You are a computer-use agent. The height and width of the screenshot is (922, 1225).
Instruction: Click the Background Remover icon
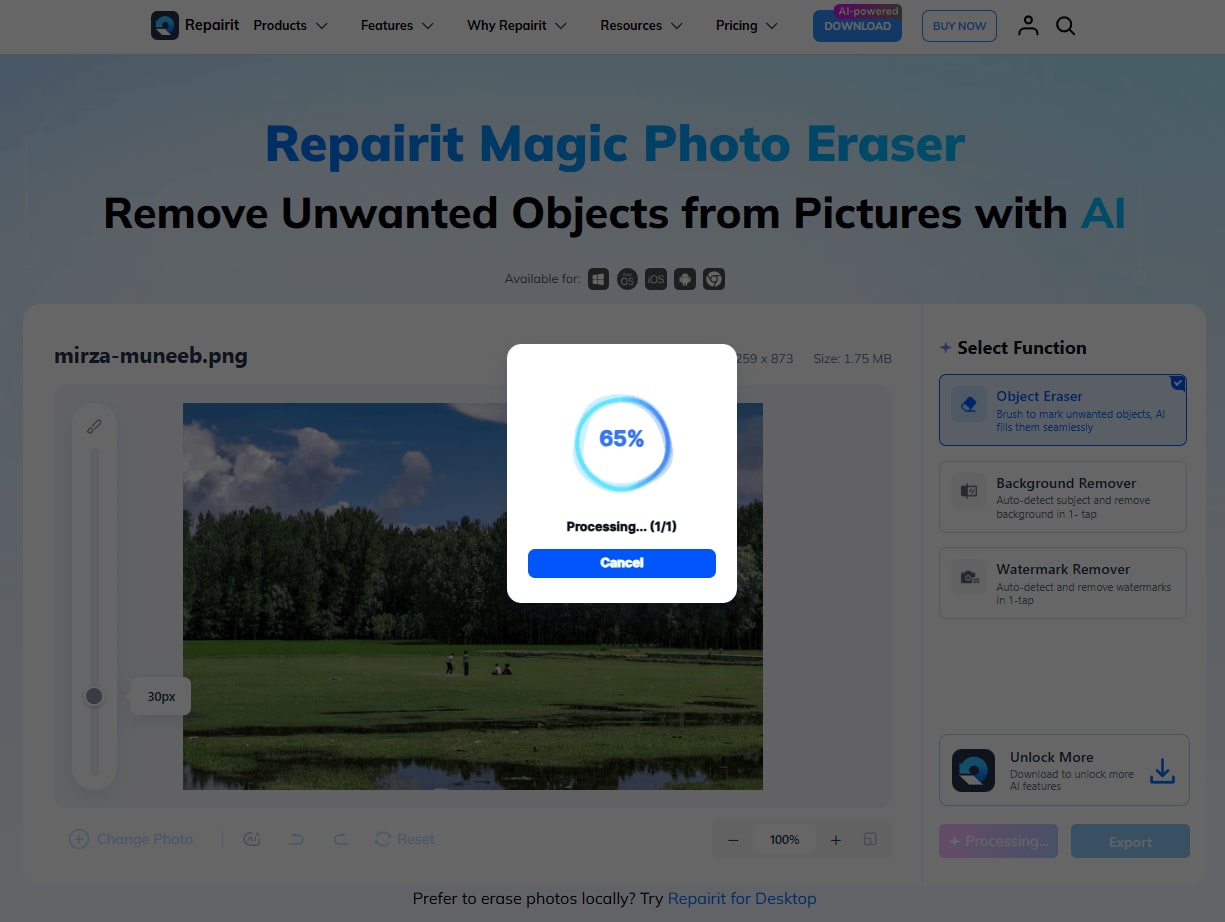coord(969,491)
